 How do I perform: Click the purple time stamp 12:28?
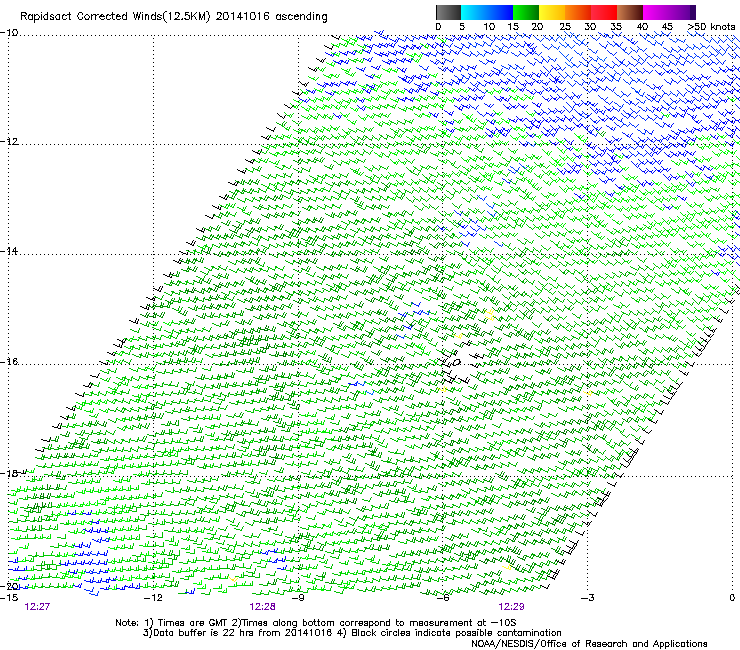(x=262, y=607)
